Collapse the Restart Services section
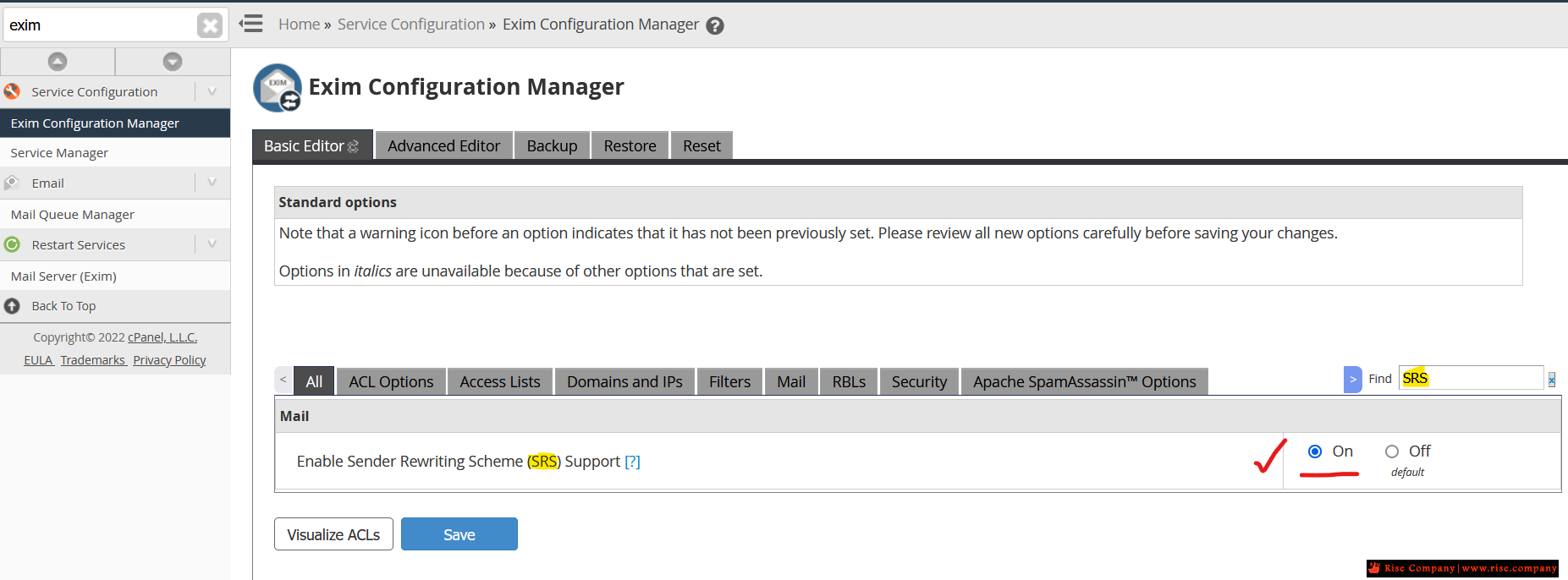Image resolution: width=1568 pixels, height=580 pixels. [212, 245]
